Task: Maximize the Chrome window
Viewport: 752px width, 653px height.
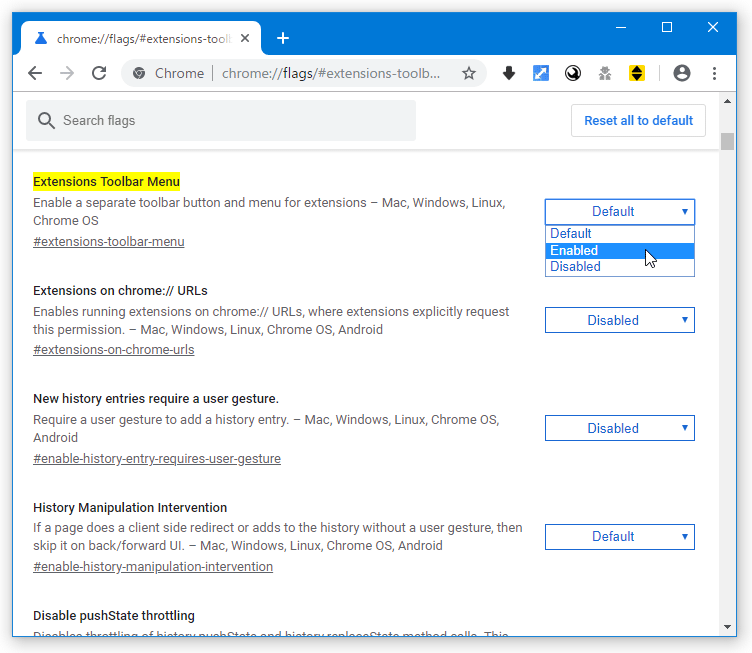Action: click(x=667, y=27)
